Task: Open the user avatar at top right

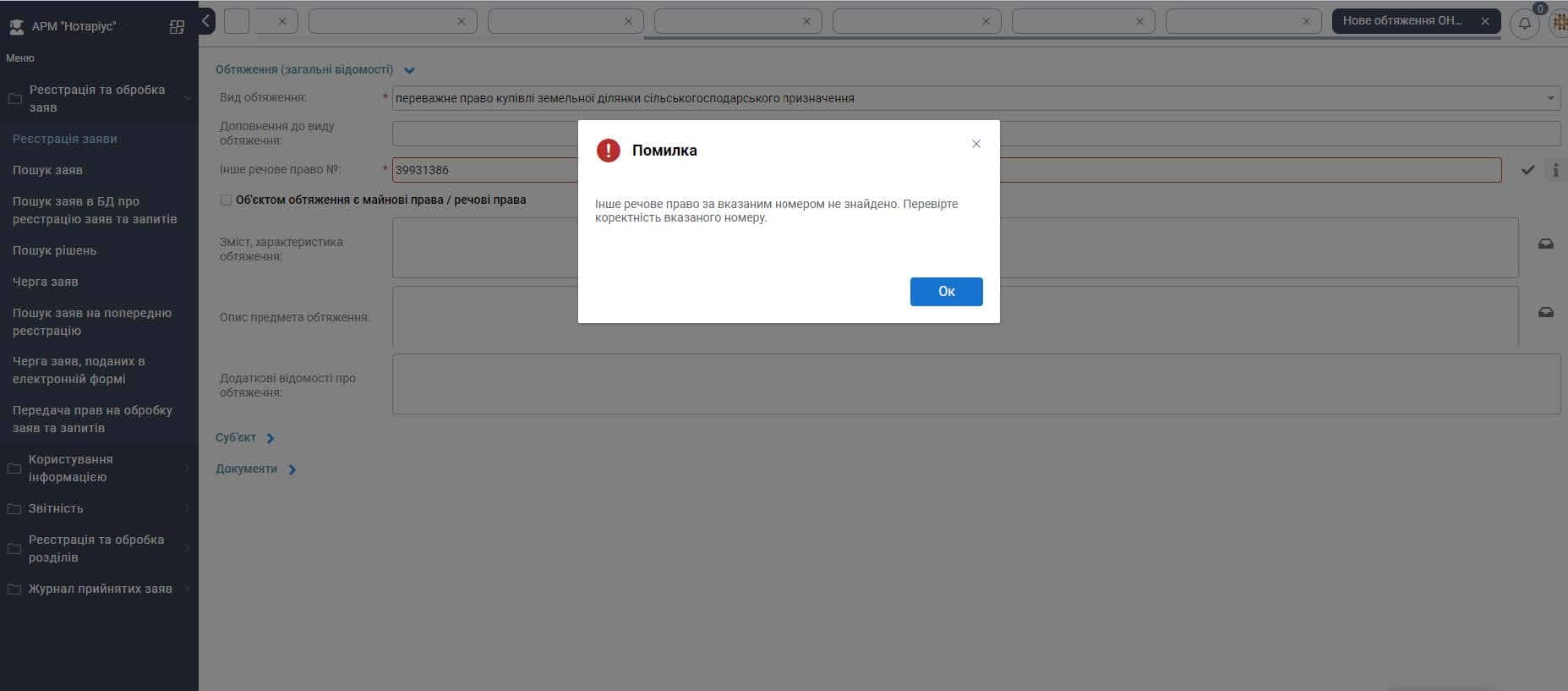Action: pyautogui.click(x=1559, y=23)
